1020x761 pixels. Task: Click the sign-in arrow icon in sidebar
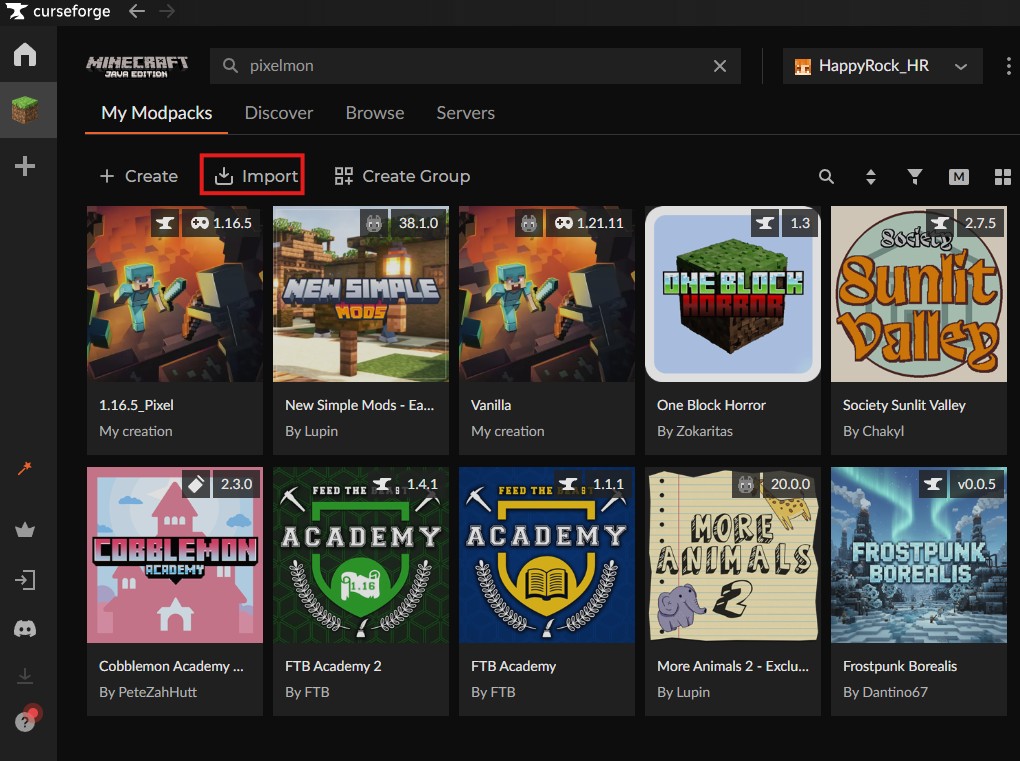pos(25,580)
